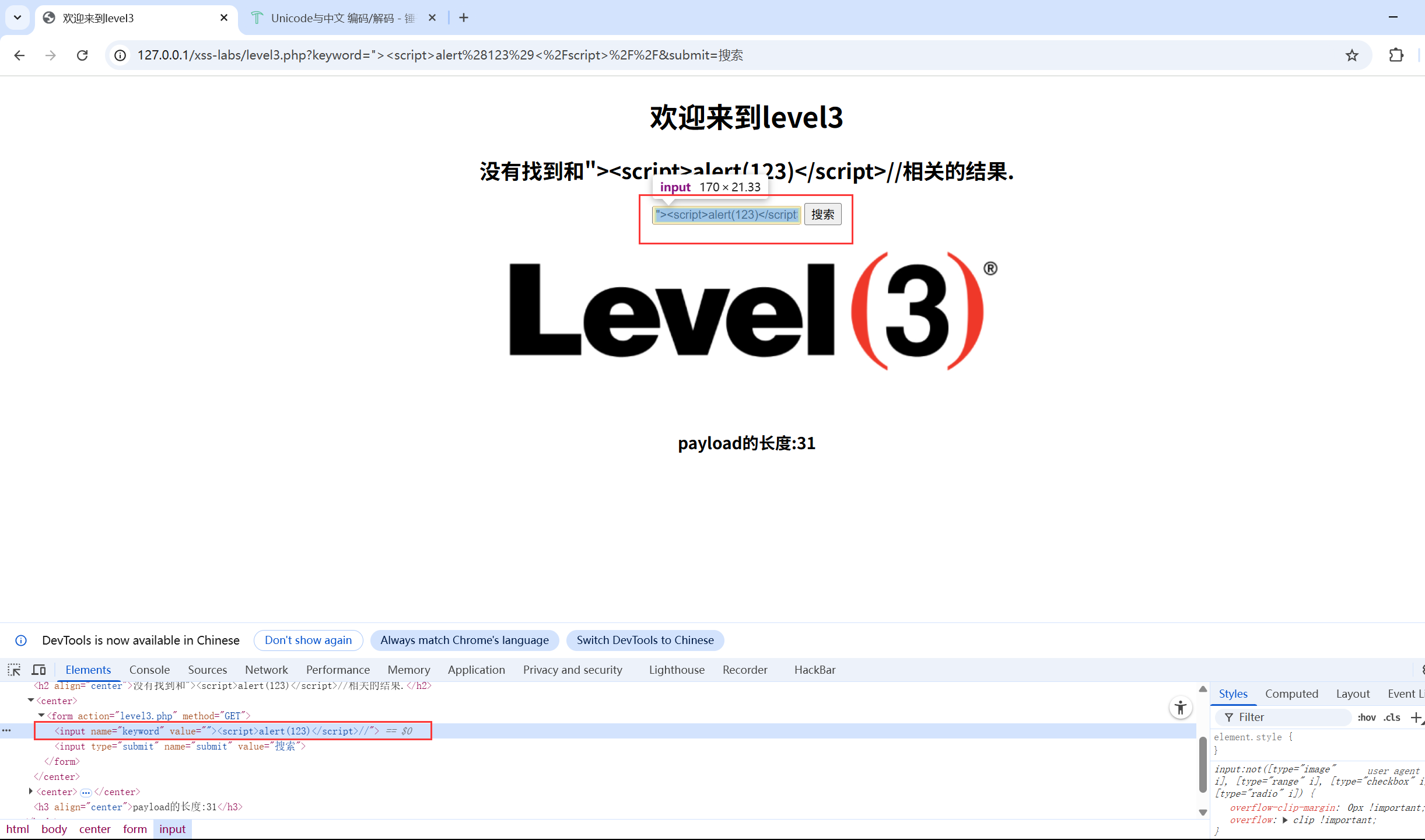1425x840 pixels.
Task: Dismiss with Don't show again
Action: (x=308, y=640)
